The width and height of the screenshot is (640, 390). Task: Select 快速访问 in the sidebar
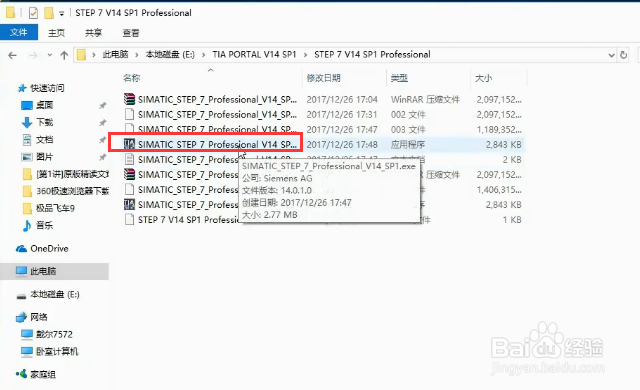click(x=47, y=88)
